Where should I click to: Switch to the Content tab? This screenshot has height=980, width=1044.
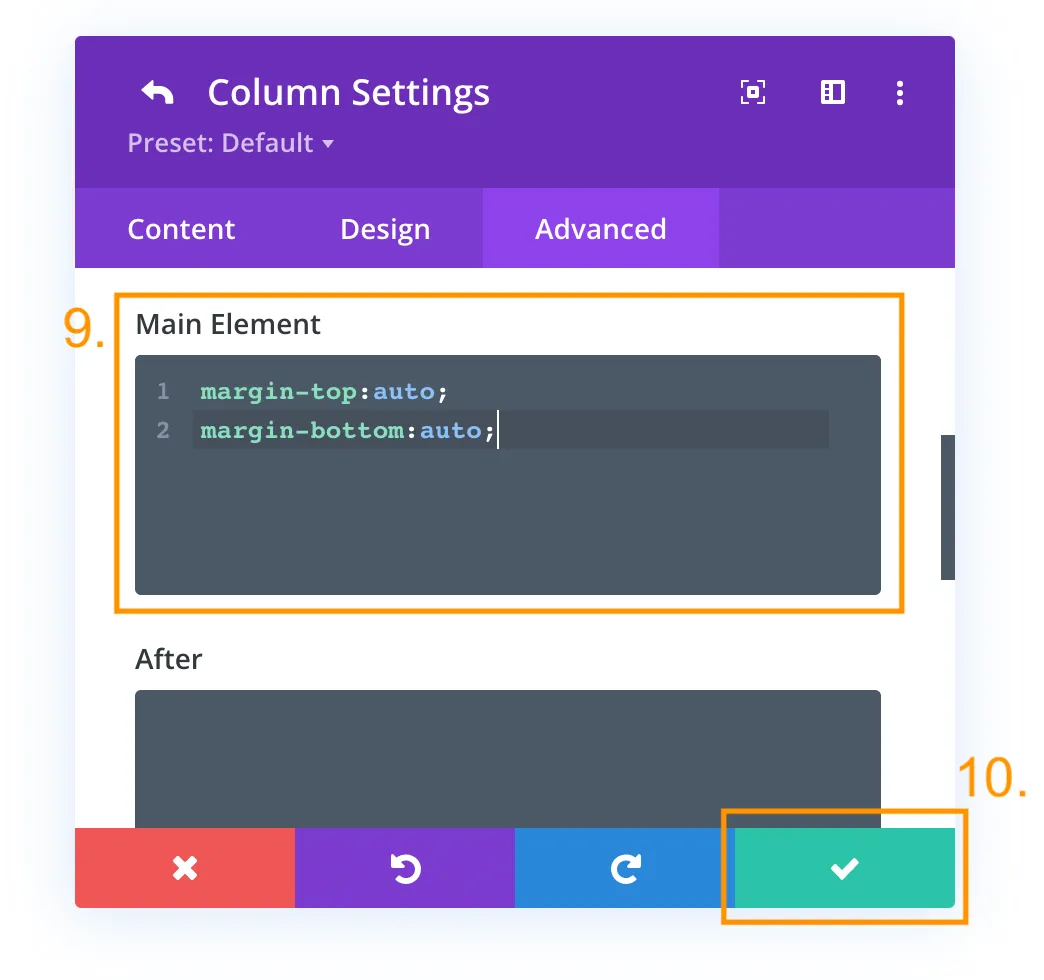[x=181, y=228]
